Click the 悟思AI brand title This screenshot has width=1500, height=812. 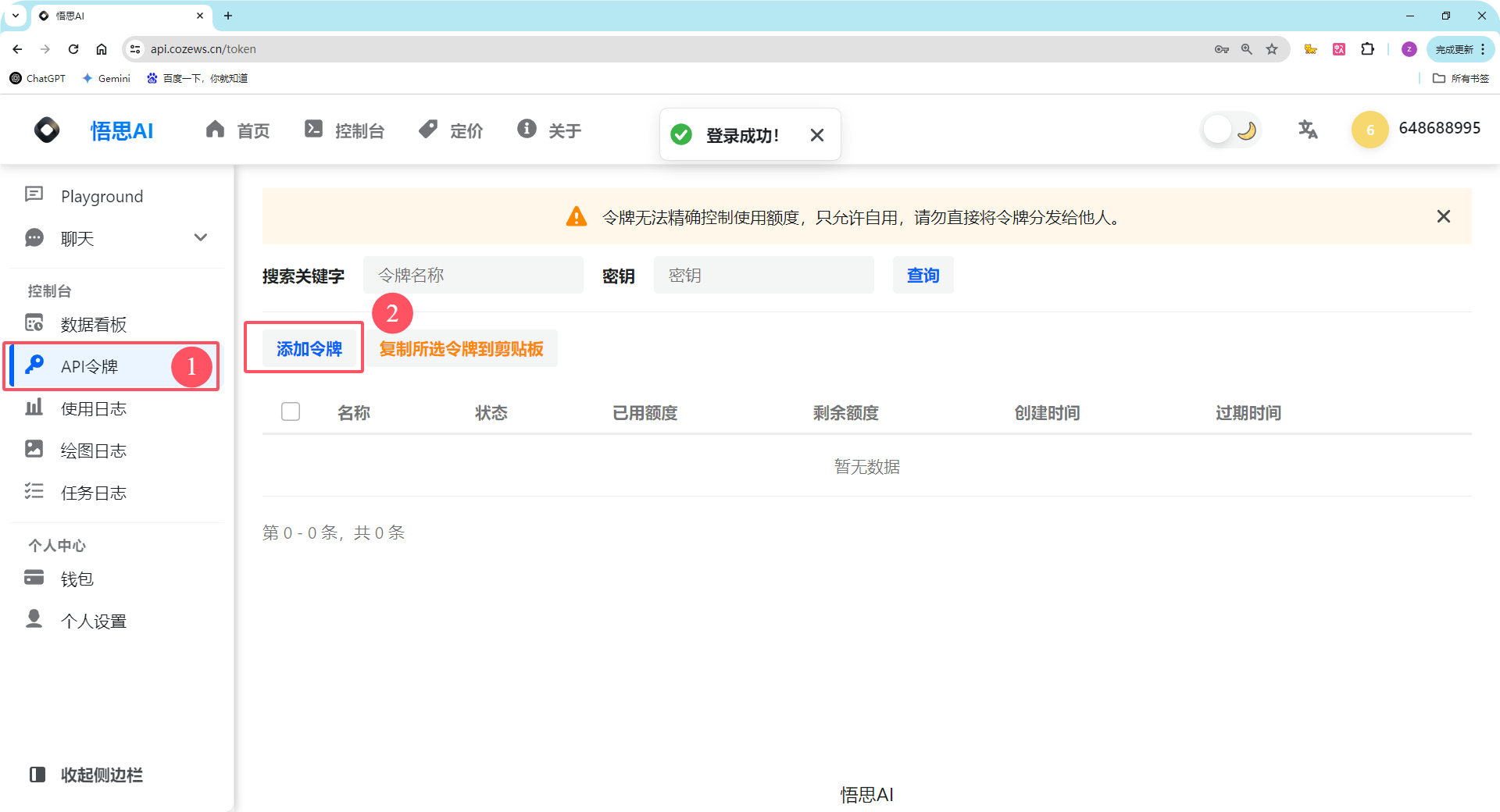(122, 130)
